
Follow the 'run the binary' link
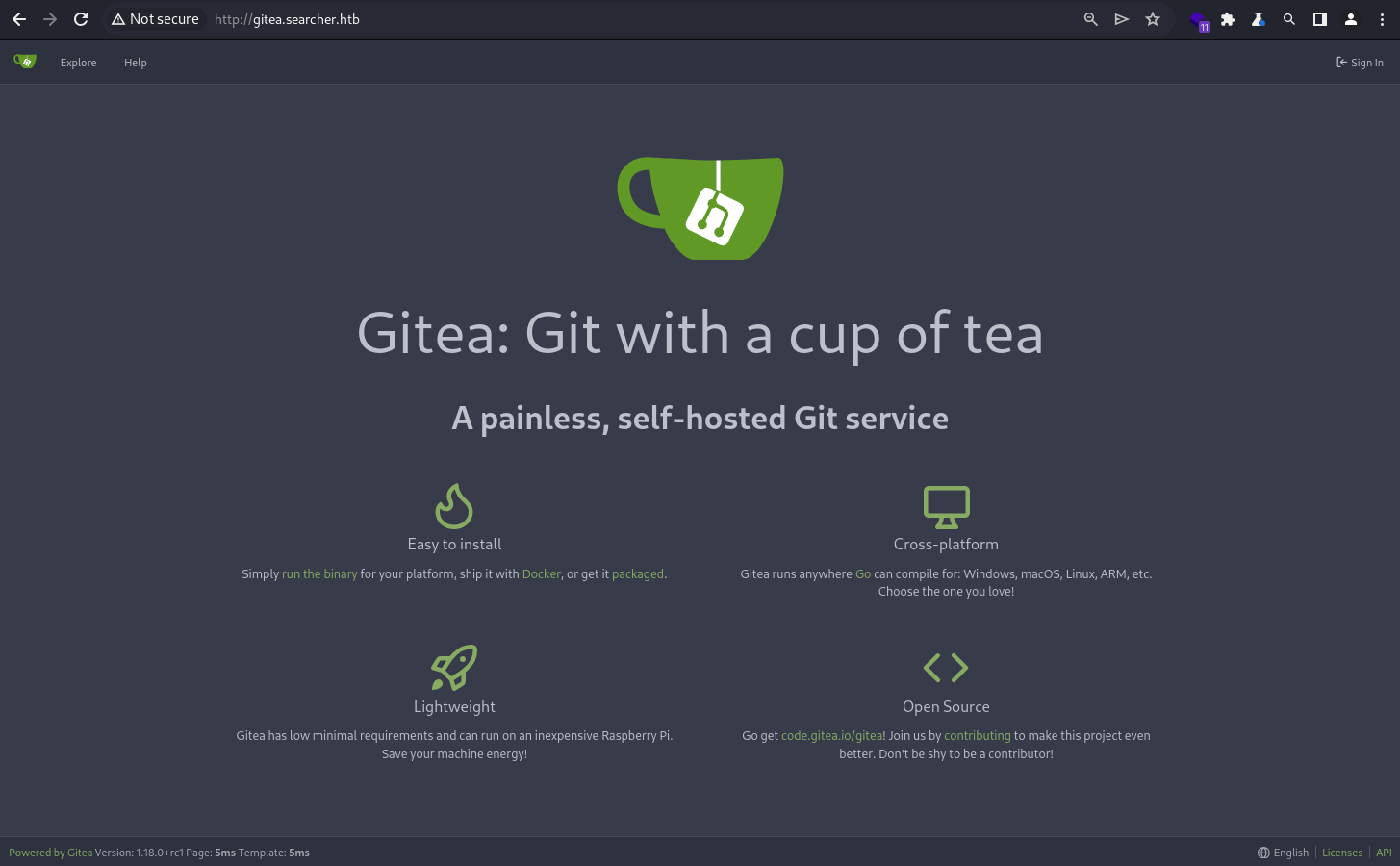[319, 573]
